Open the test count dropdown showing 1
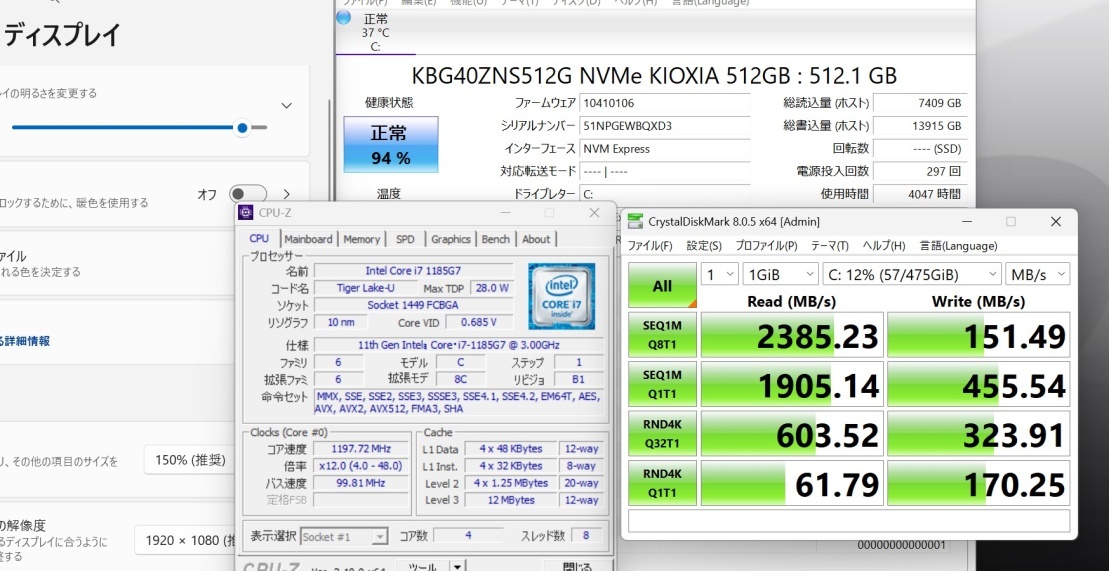The width and height of the screenshot is (1109, 571). pyautogui.click(x=719, y=274)
